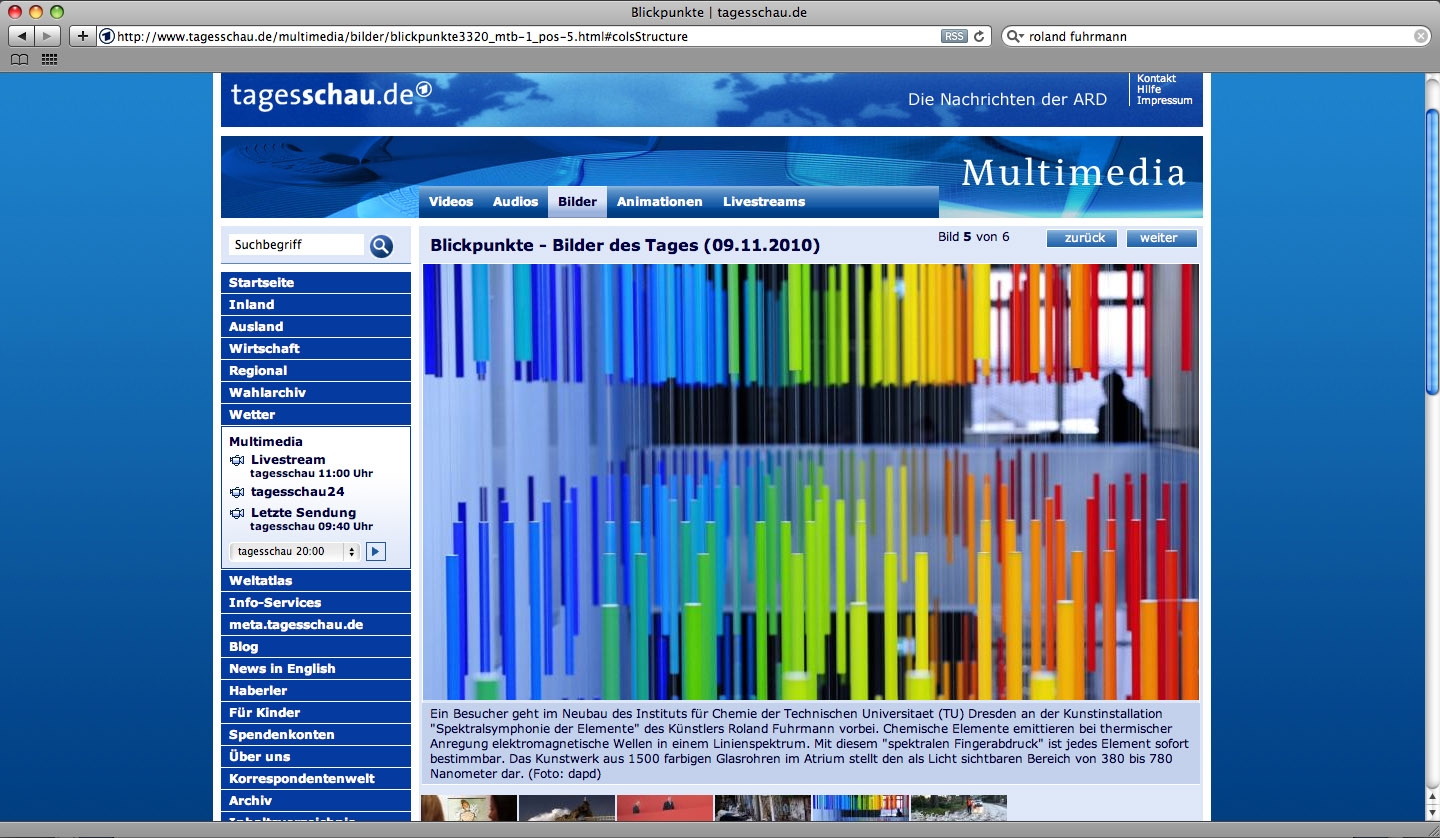Go to next picture with weiter
Image resolution: width=1440 pixels, height=838 pixels.
(1160, 238)
